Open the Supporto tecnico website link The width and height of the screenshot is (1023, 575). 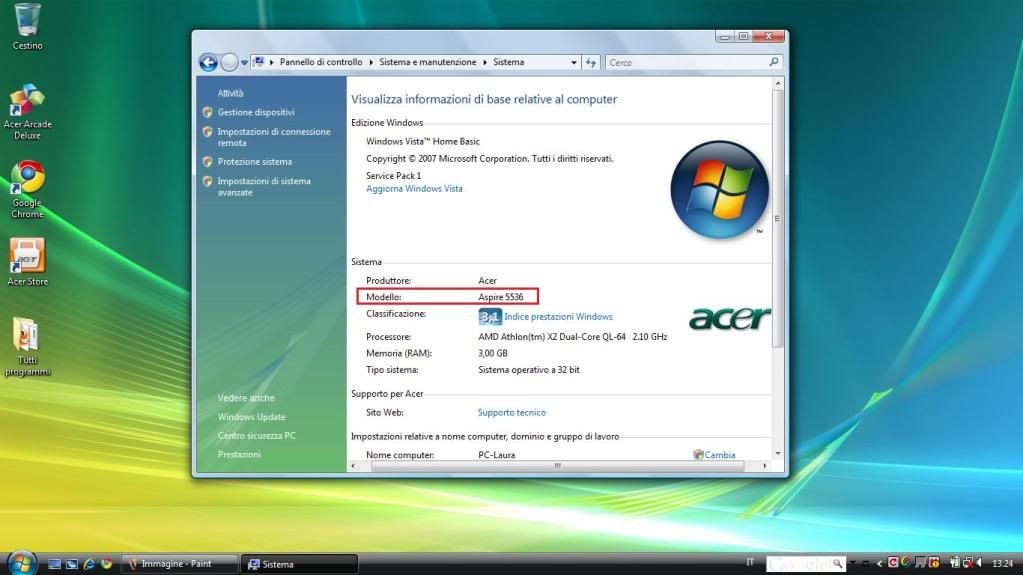pyautogui.click(x=512, y=412)
